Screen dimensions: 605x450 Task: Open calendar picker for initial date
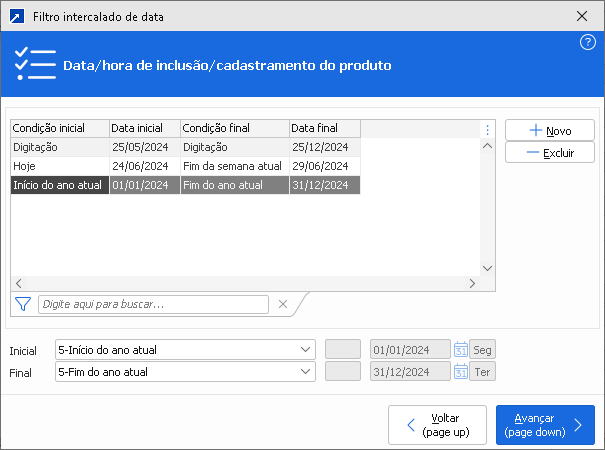coord(461,350)
